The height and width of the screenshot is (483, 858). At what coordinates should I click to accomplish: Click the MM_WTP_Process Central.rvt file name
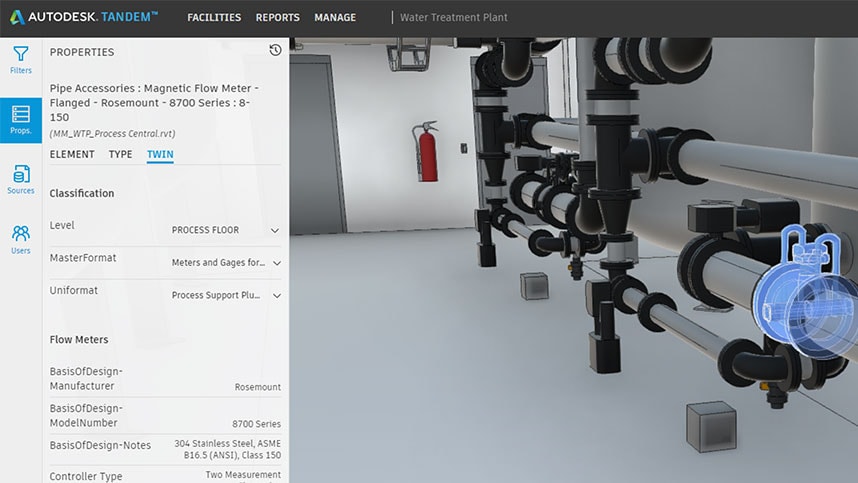click(x=113, y=133)
